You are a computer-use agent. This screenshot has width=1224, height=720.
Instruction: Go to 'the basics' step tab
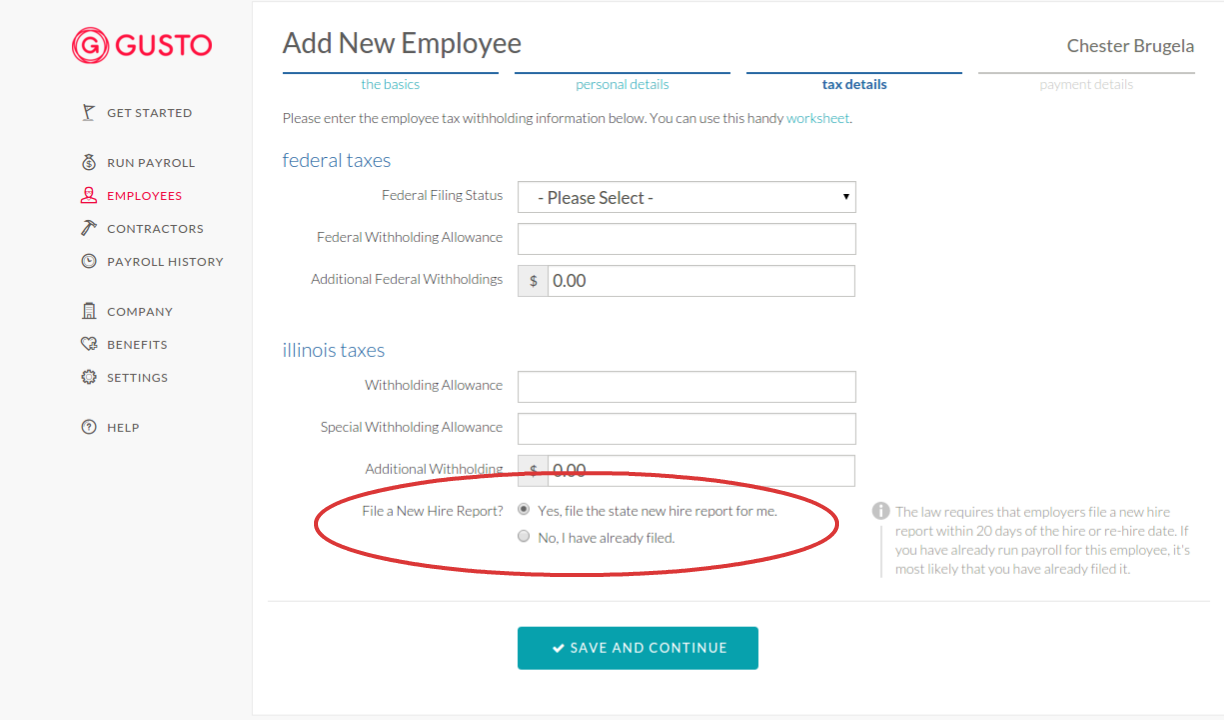click(390, 84)
